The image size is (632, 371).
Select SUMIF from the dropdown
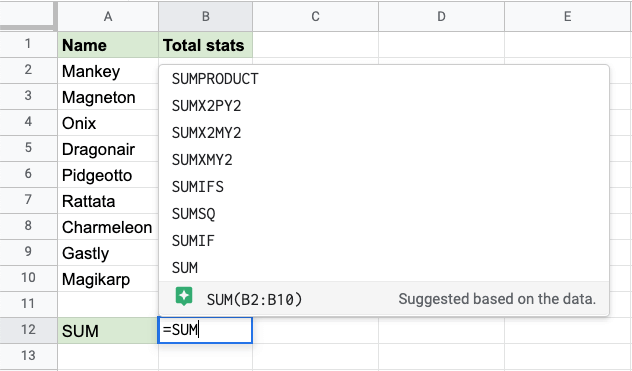point(384,241)
